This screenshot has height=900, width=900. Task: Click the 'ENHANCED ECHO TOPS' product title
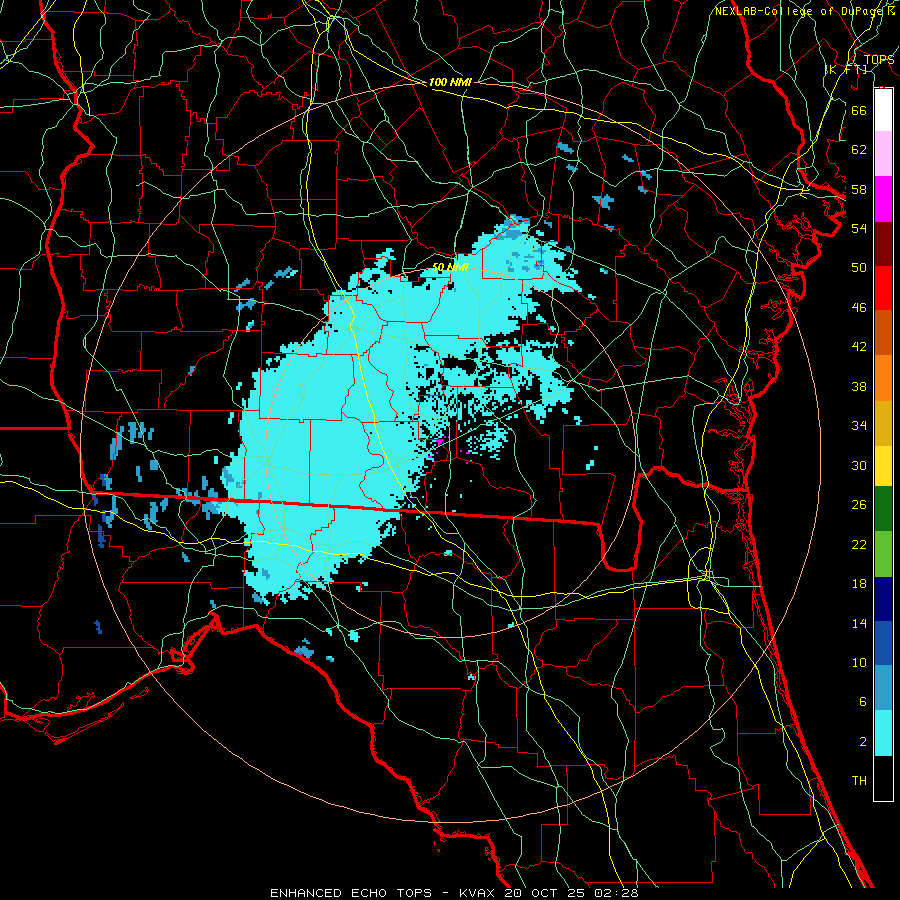[x=351, y=893]
